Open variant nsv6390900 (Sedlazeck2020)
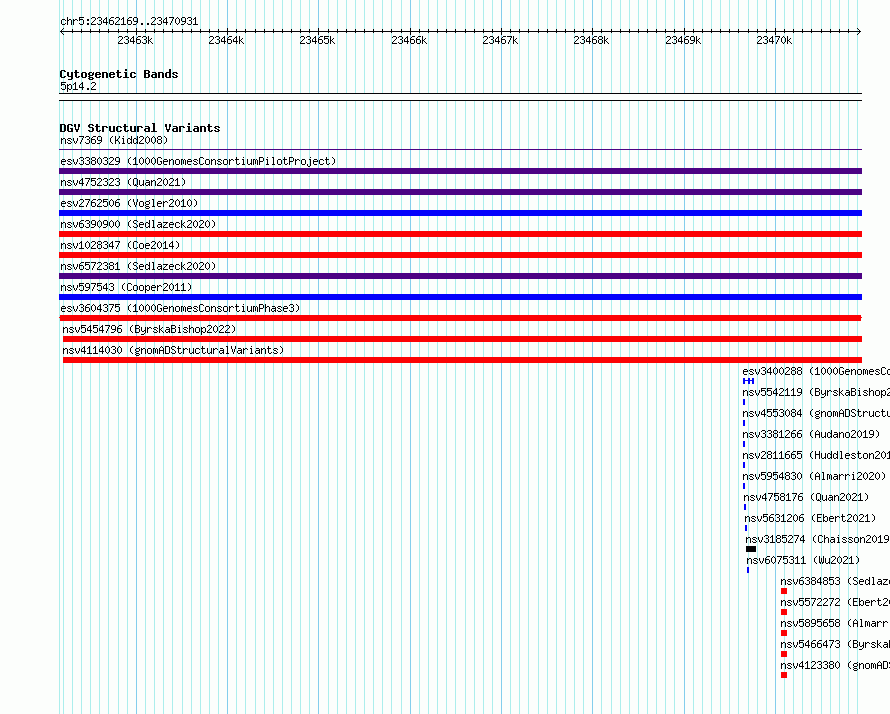This screenshot has width=890, height=714. tap(138, 224)
